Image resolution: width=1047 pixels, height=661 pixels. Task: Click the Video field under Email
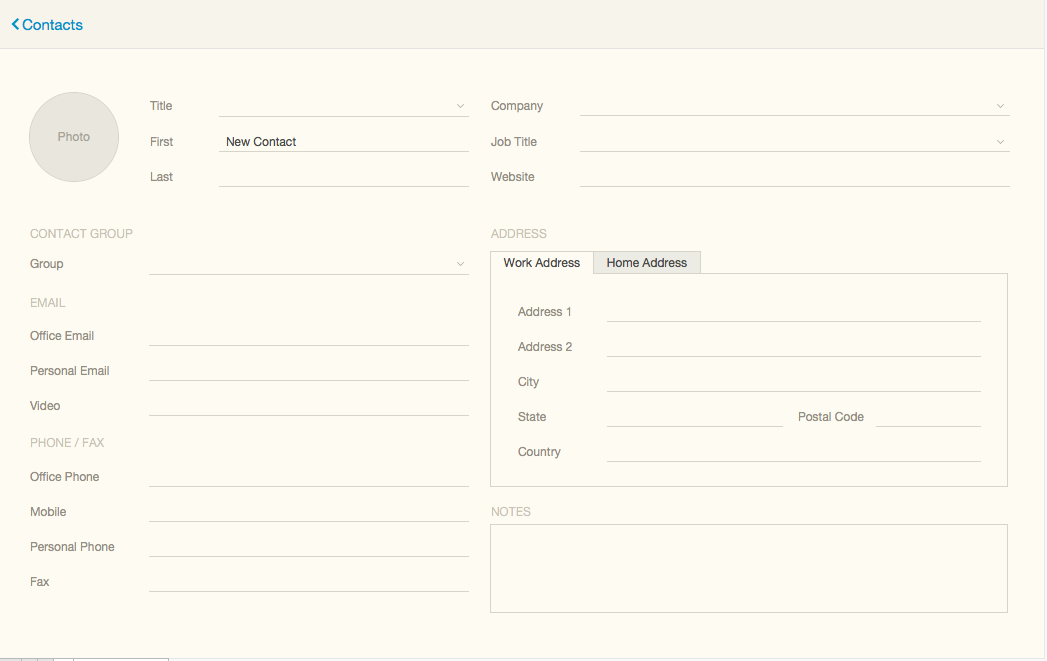click(x=308, y=405)
